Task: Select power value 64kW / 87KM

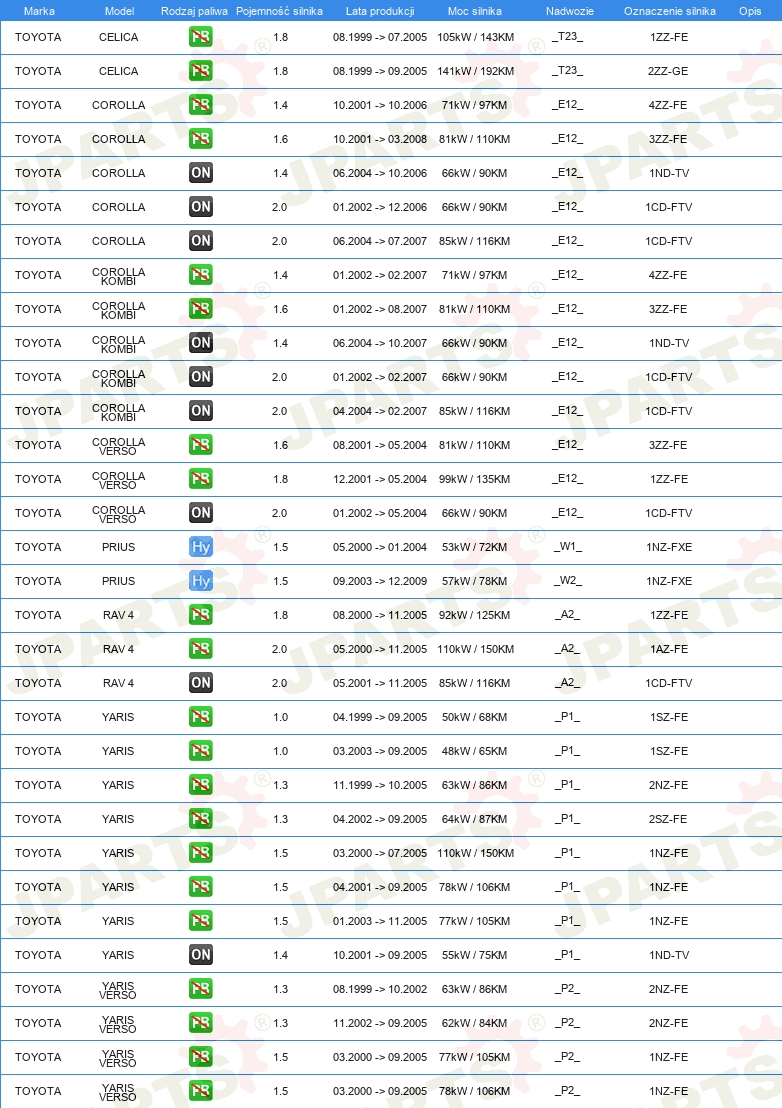Action: point(475,819)
